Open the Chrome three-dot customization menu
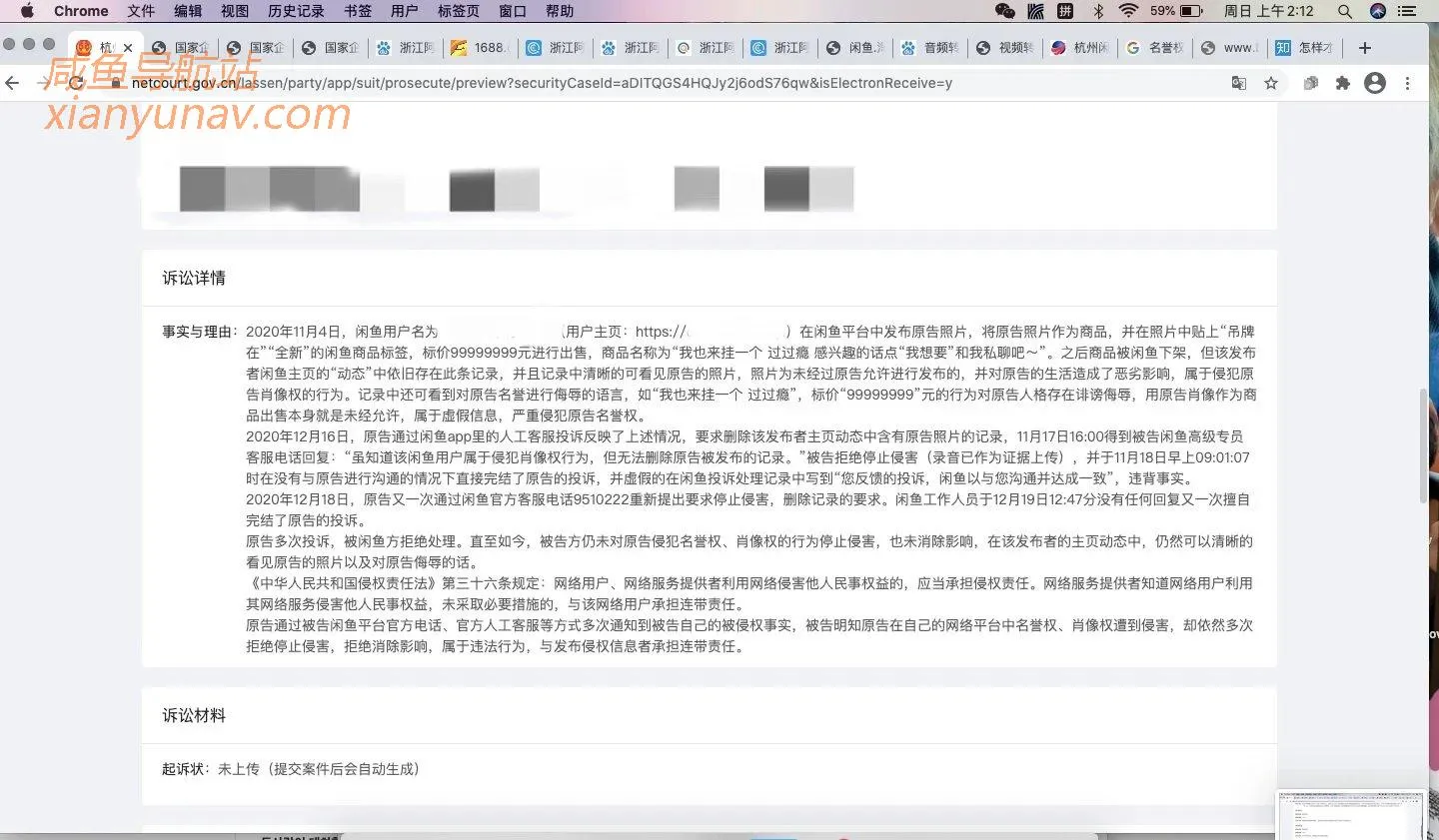1439x840 pixels. 1407,84
